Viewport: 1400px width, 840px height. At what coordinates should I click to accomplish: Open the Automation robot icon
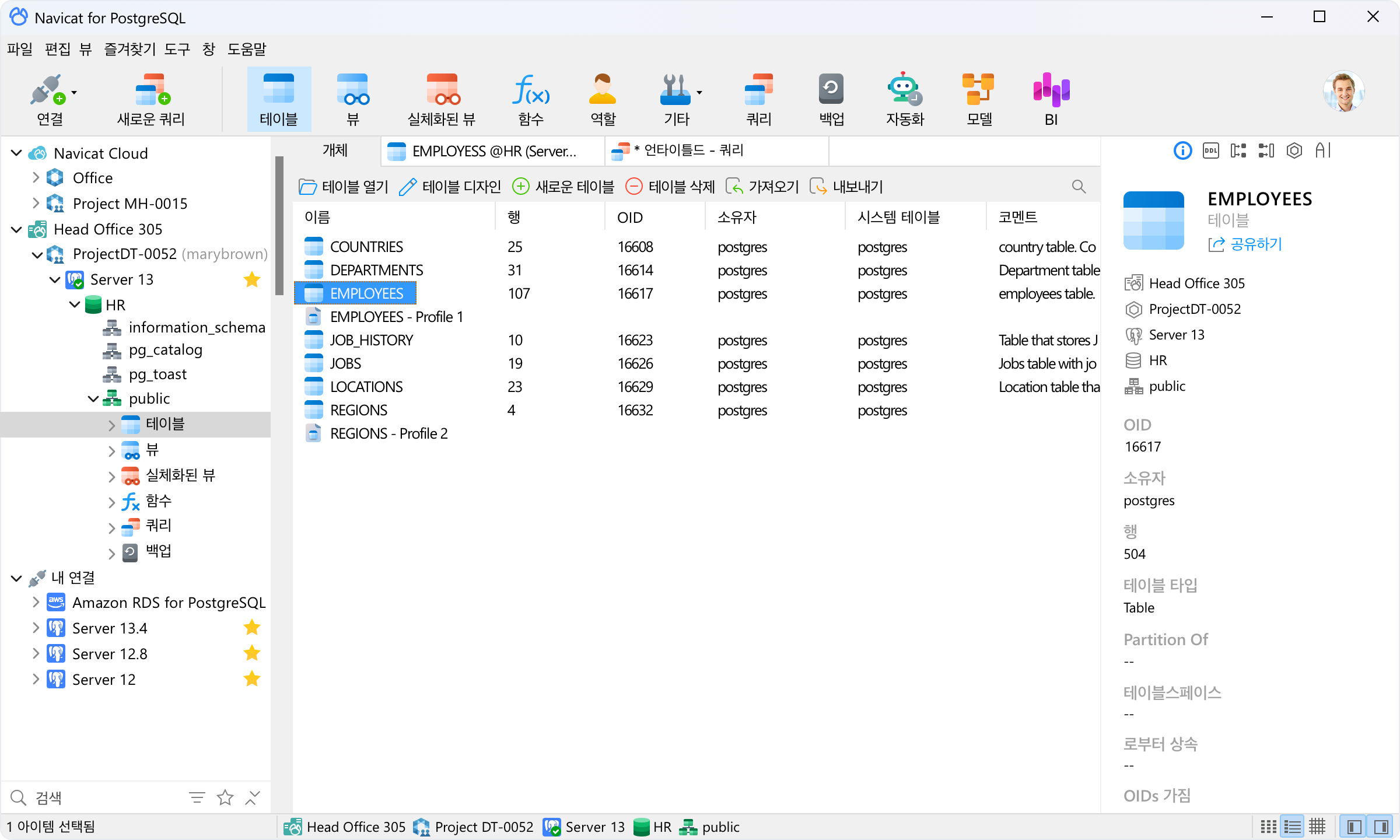point(905,90)
